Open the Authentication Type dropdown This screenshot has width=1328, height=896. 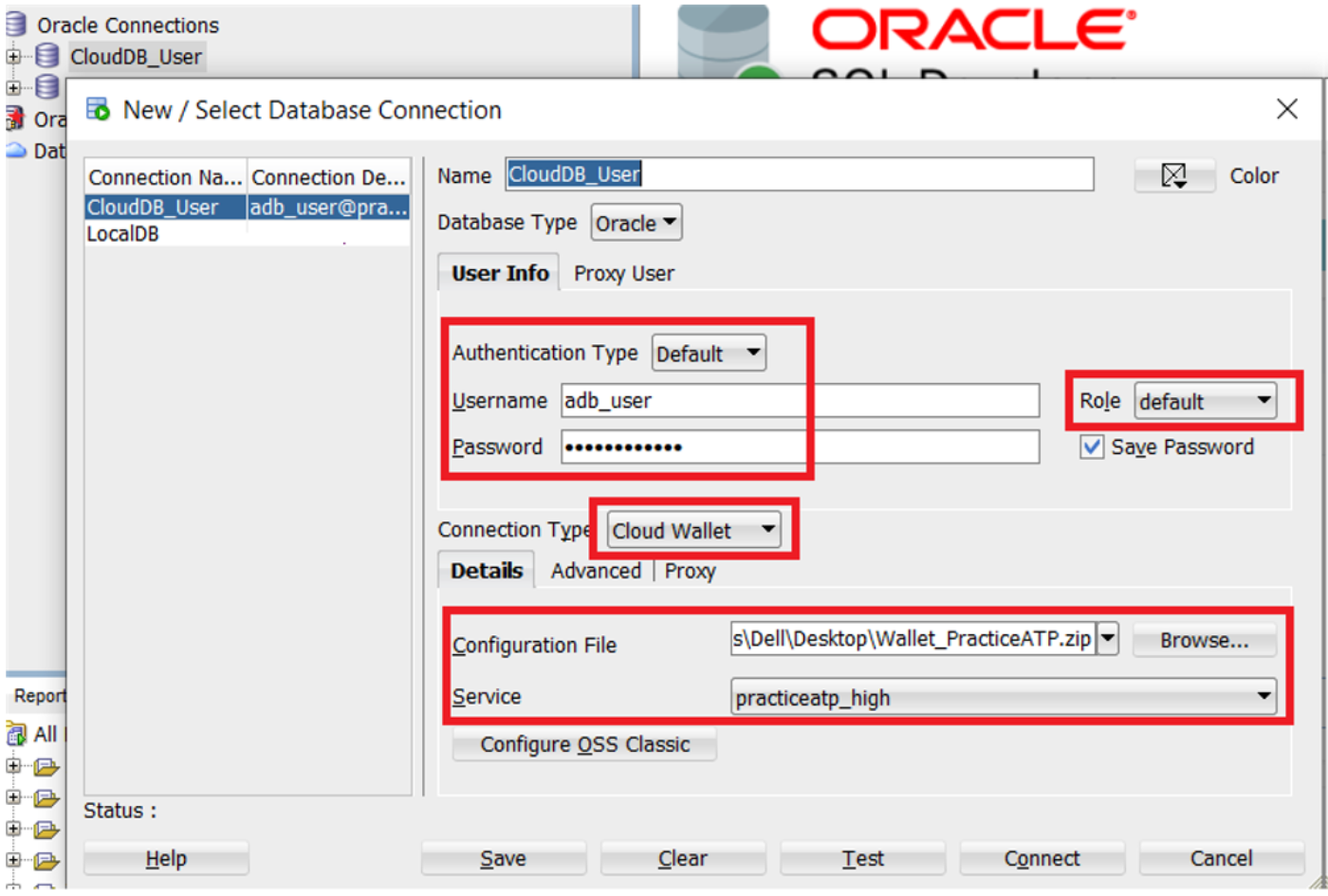coord(709,354)
